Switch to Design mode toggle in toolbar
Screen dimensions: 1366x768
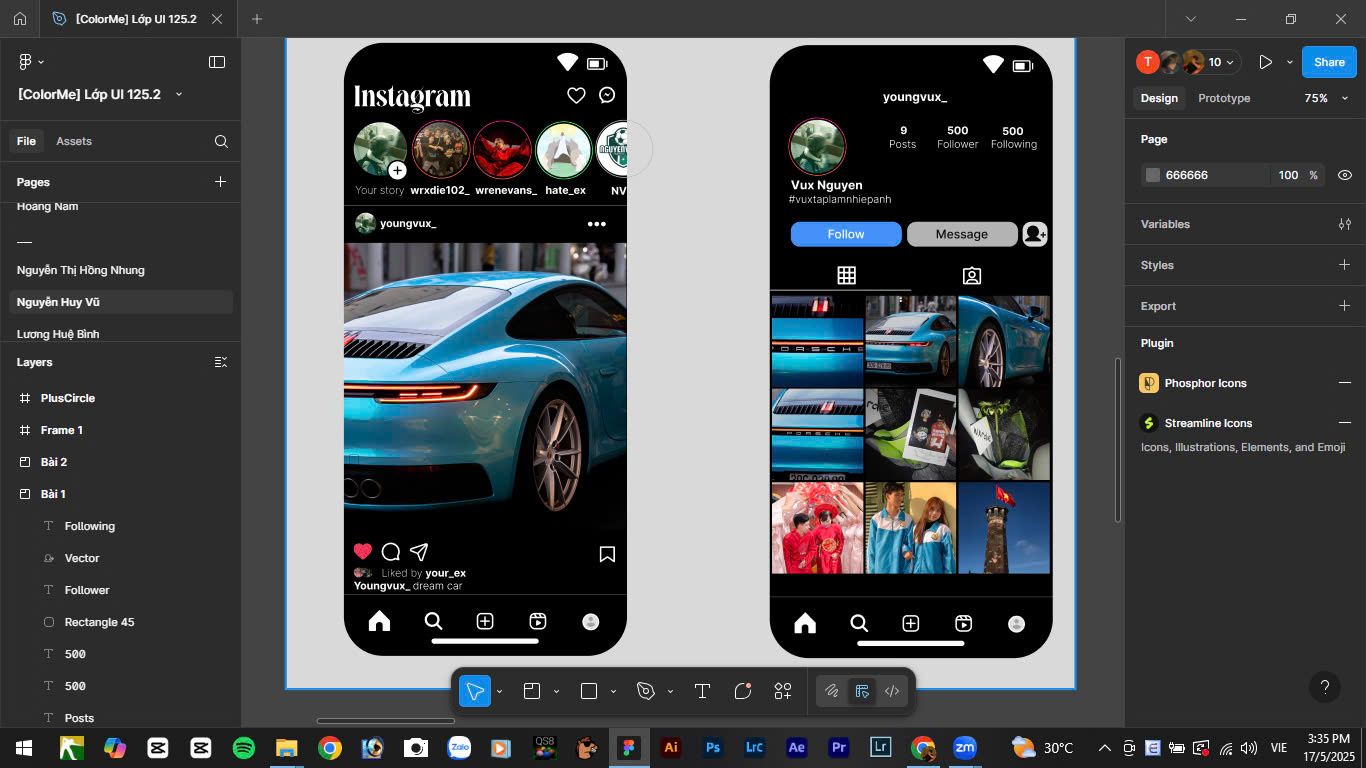pos(861,691)
